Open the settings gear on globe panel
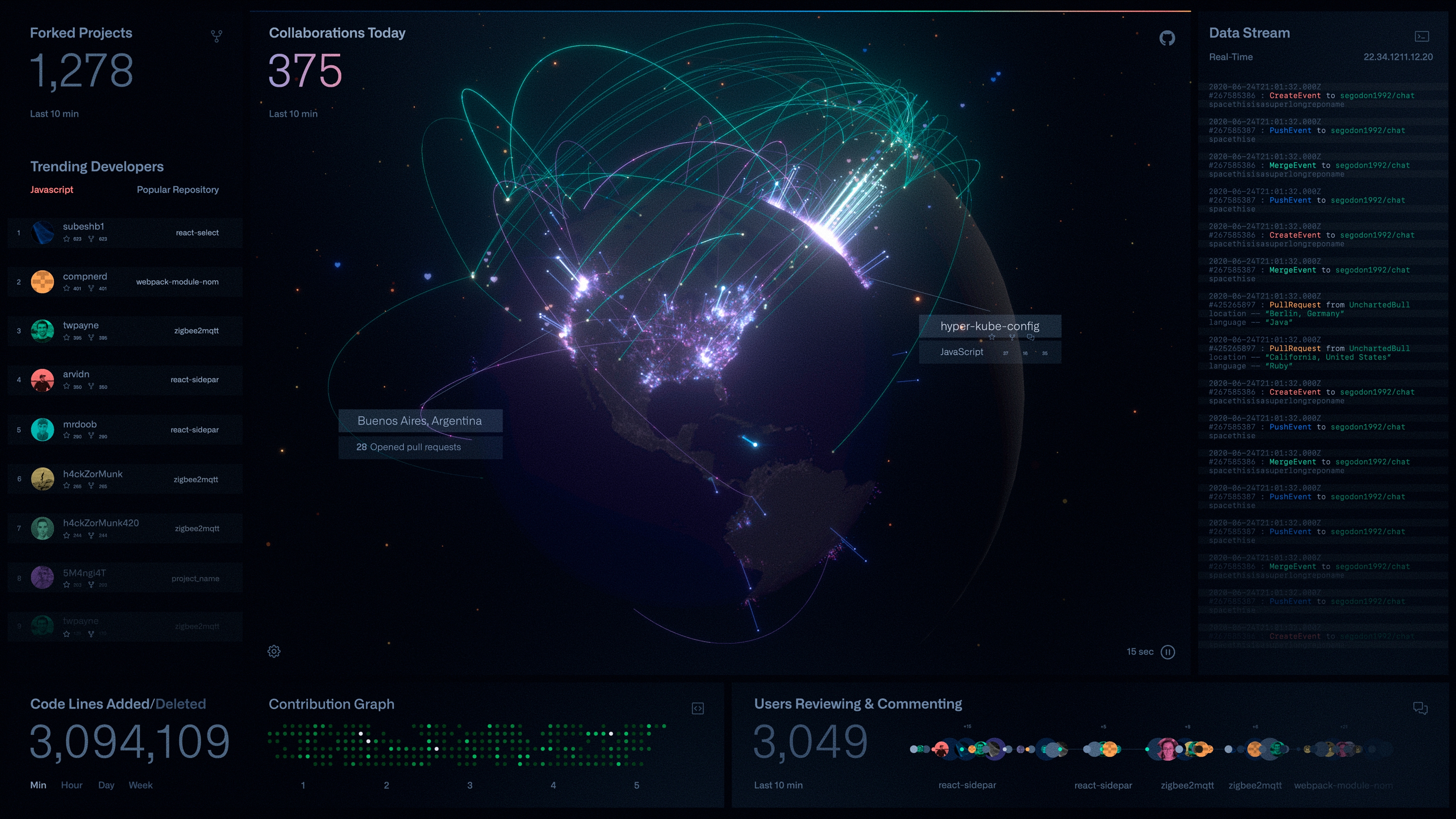Screen dimensions: 1456x819 (x=274, y=651)
